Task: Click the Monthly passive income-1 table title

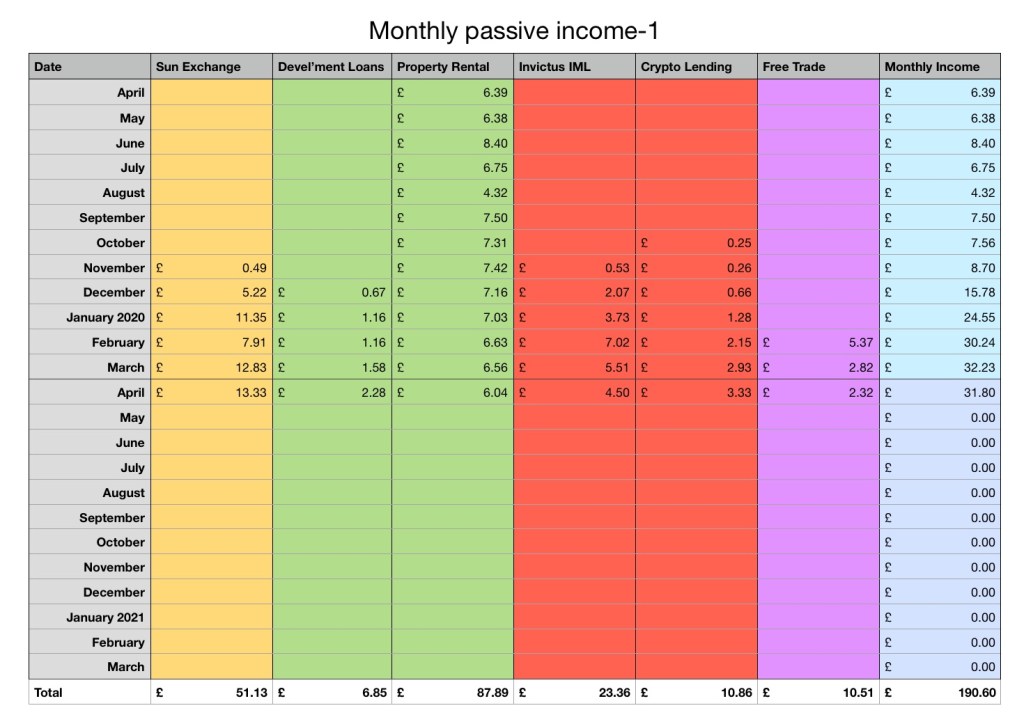Action: pos(513,30)
